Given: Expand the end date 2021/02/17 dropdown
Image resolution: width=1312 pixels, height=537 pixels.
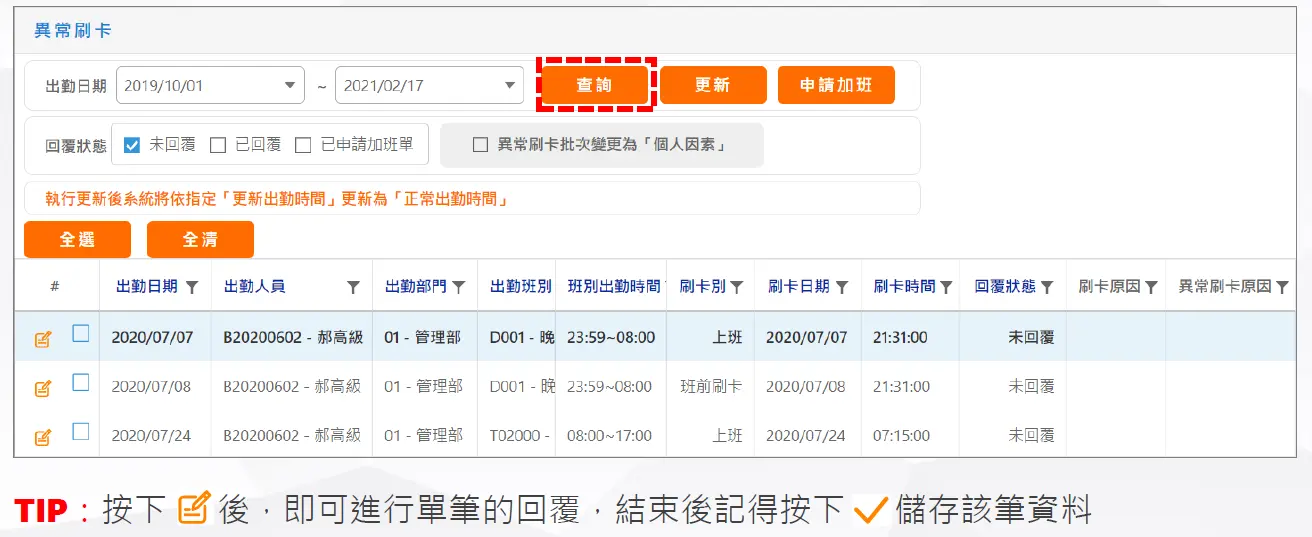Looking at the screenshot, I should pyautogui.click(x=510, y=86).
